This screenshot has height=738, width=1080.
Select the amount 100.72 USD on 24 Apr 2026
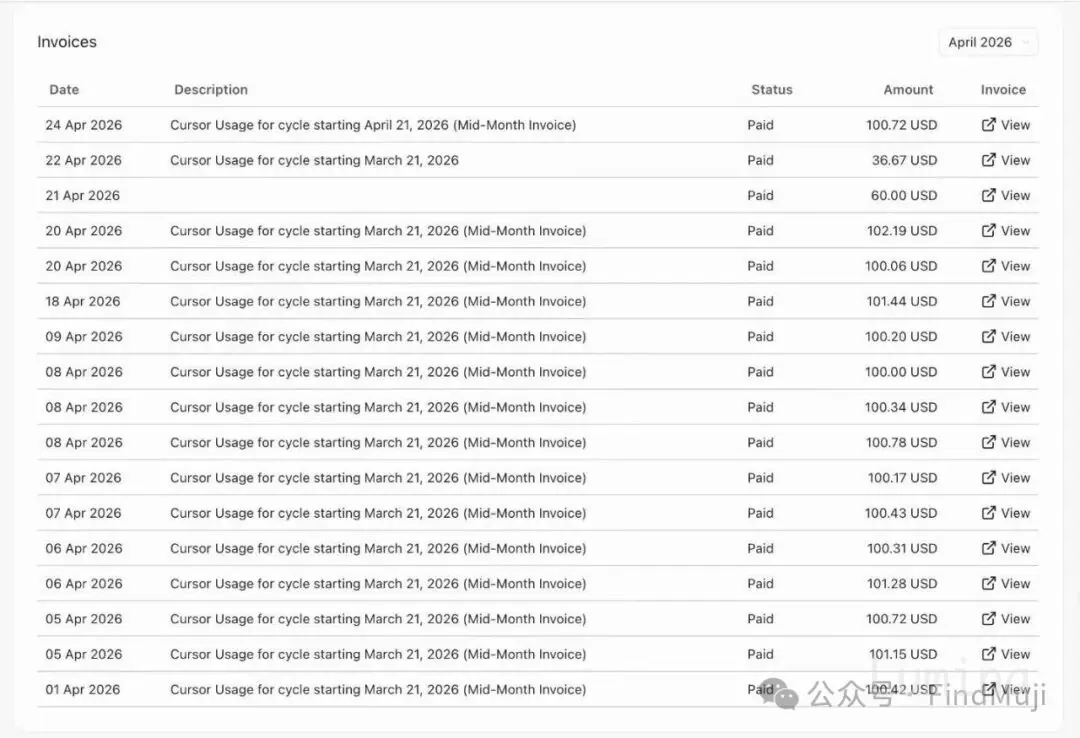[902, 125]
